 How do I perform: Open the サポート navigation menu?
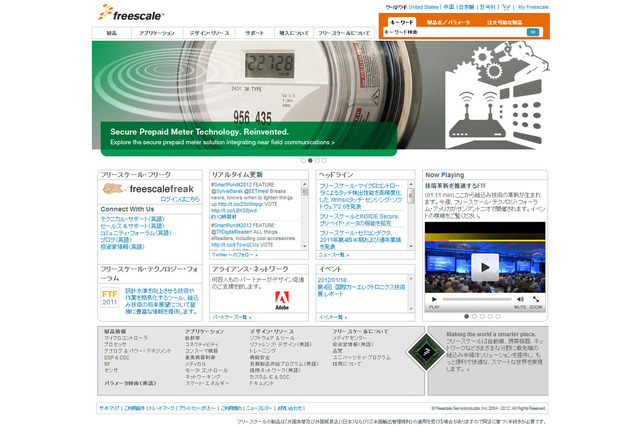click(254, 33)
